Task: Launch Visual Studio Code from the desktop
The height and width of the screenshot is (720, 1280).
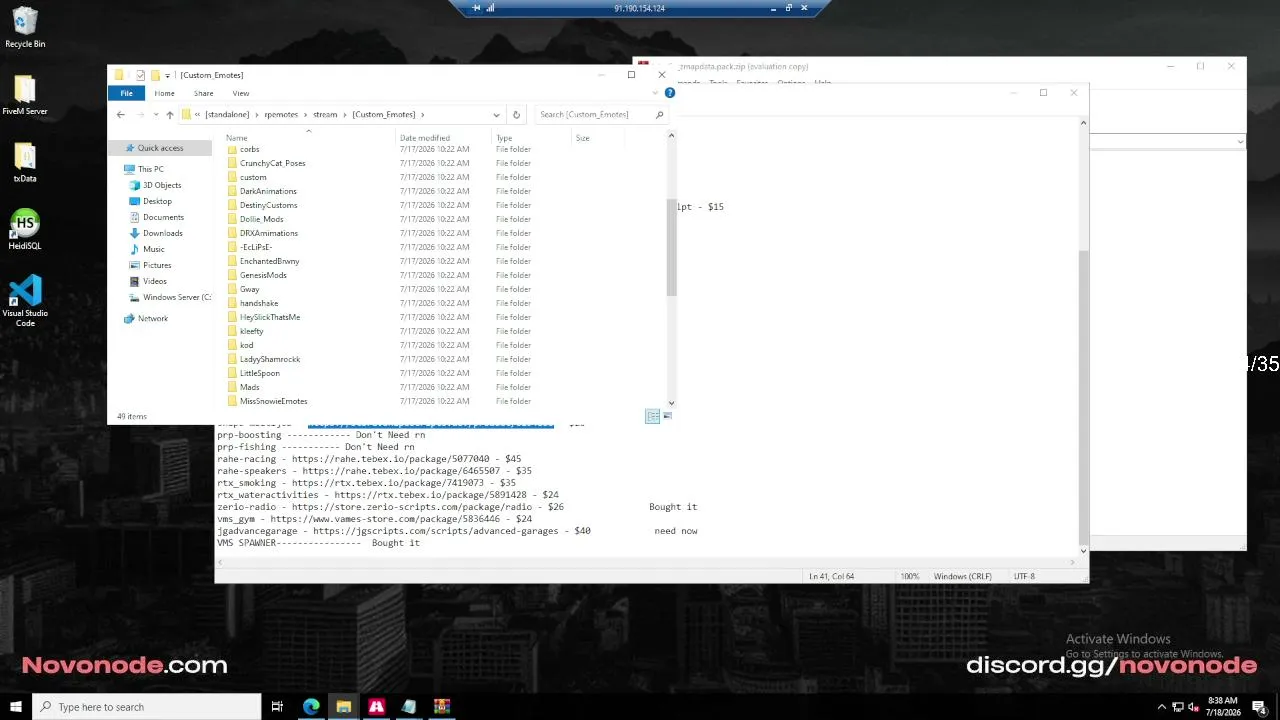Action: click(25, 300)
